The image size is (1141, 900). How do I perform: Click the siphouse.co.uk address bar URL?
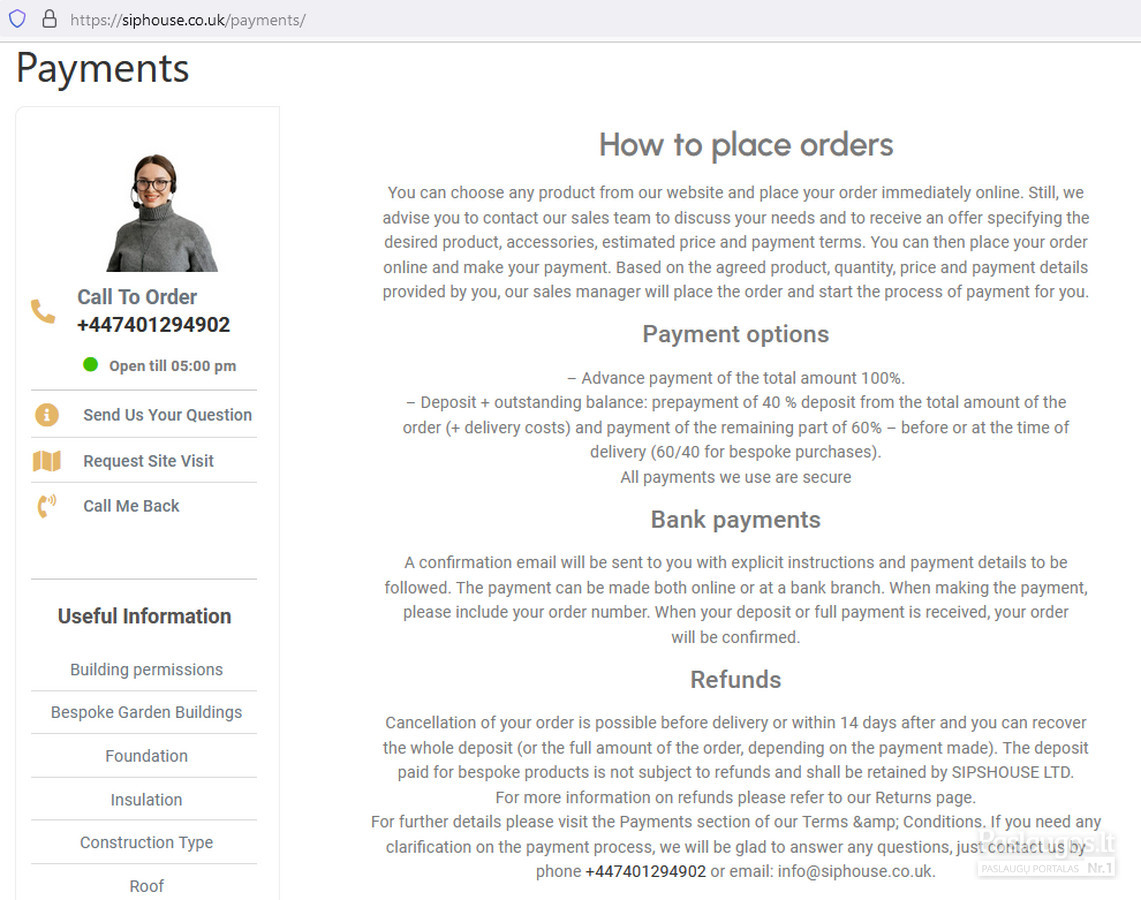[x=188, y=20]
